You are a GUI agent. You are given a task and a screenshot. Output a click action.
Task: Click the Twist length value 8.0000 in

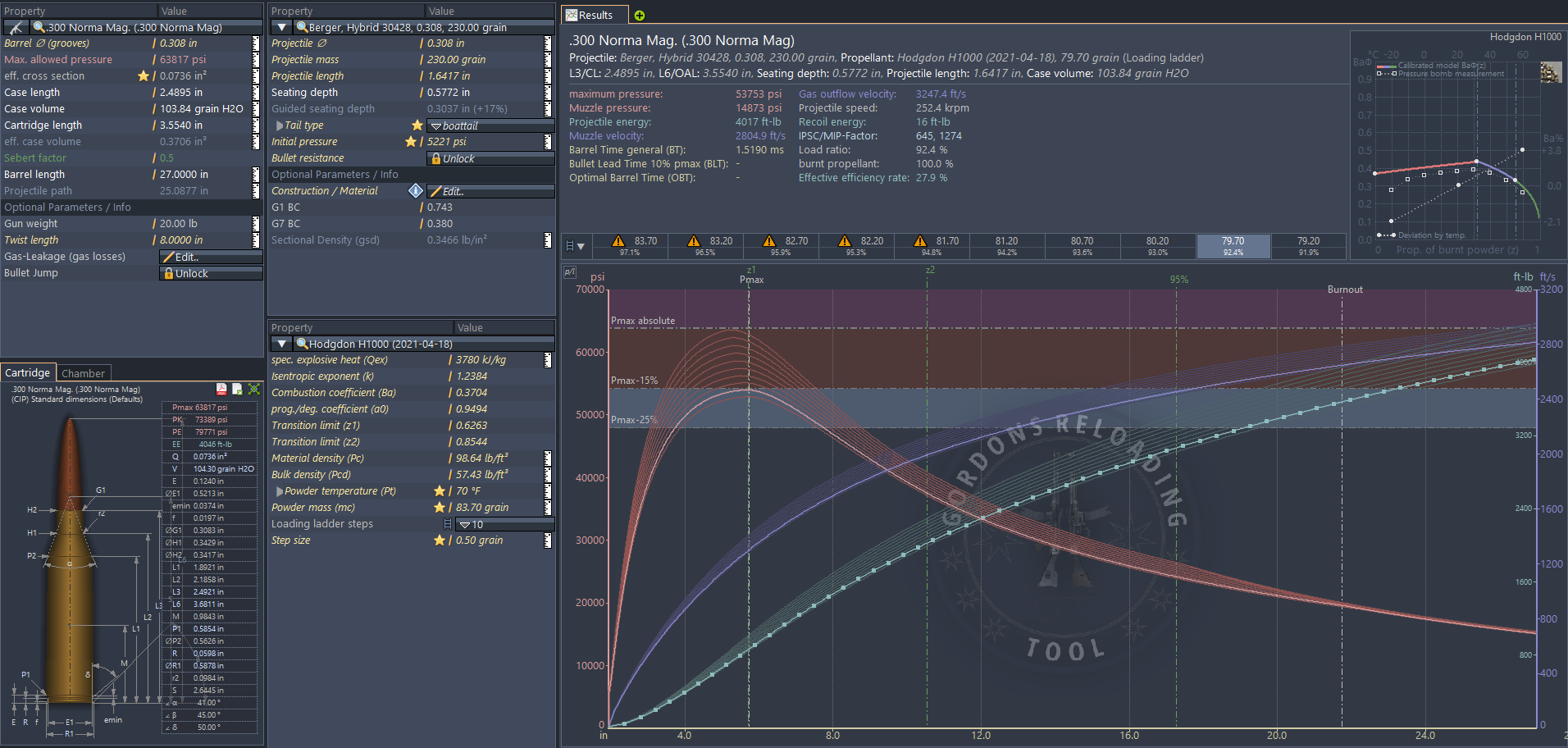pyautogui.click(x=181, y=240)
